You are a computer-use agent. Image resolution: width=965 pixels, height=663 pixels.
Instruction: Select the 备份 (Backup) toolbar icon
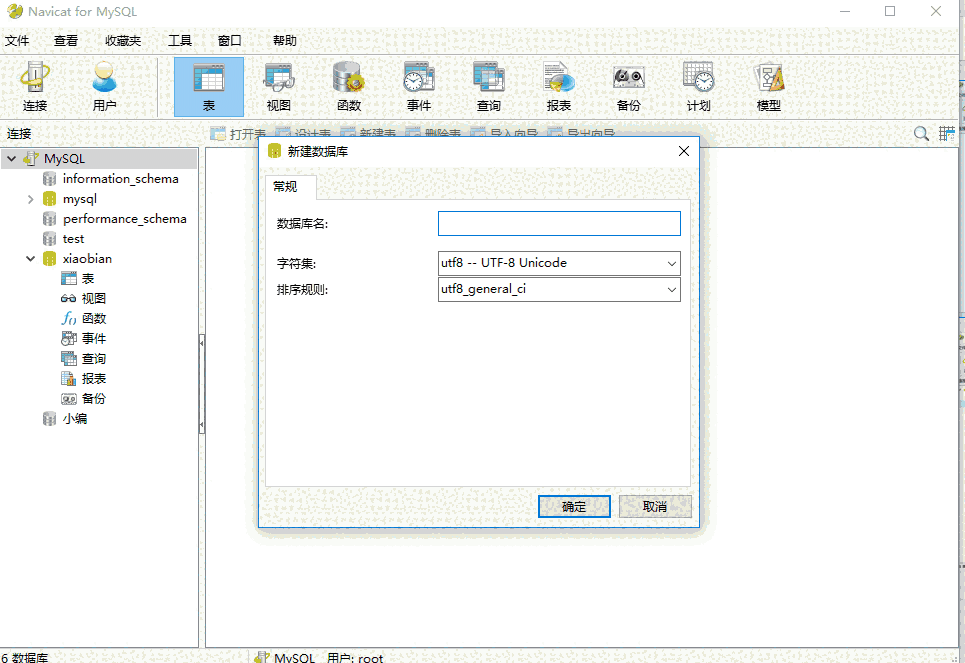[x=628, y=86]
